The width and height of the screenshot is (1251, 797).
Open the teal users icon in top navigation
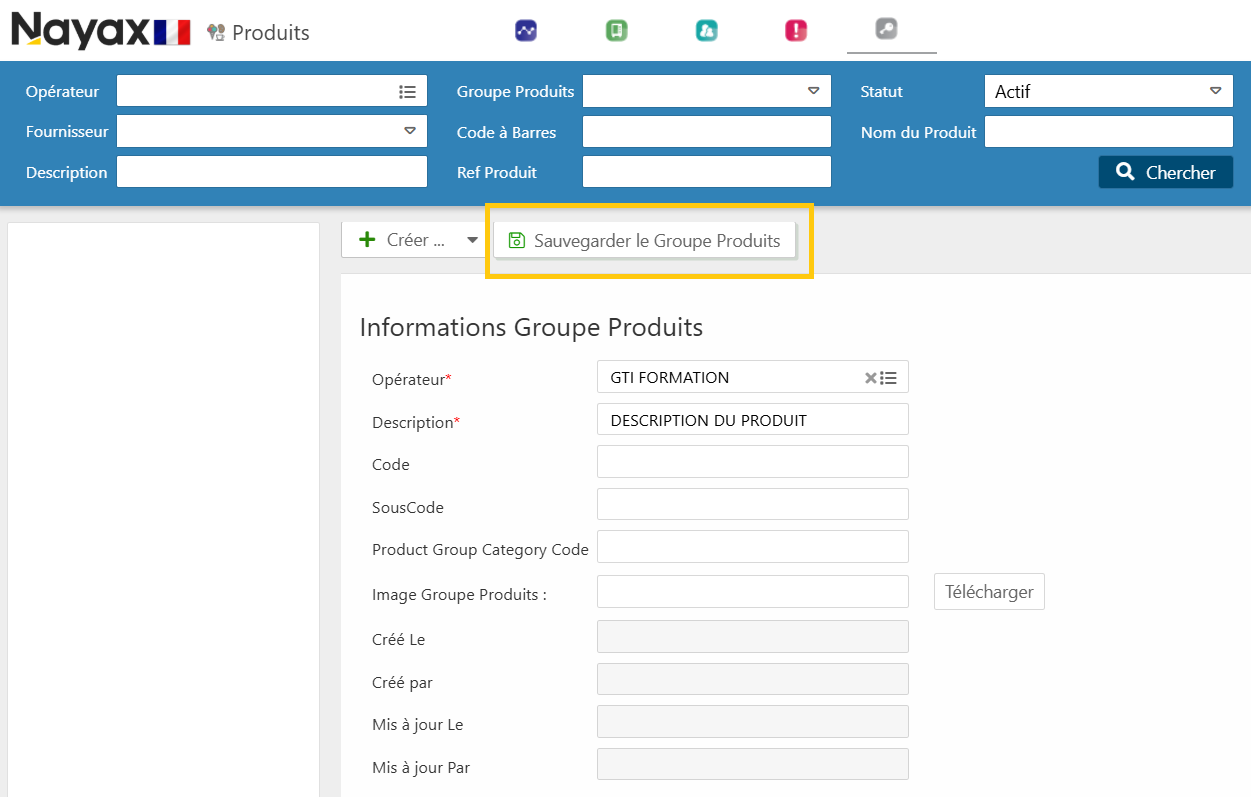pyautogui.click(x=706, y=31)
